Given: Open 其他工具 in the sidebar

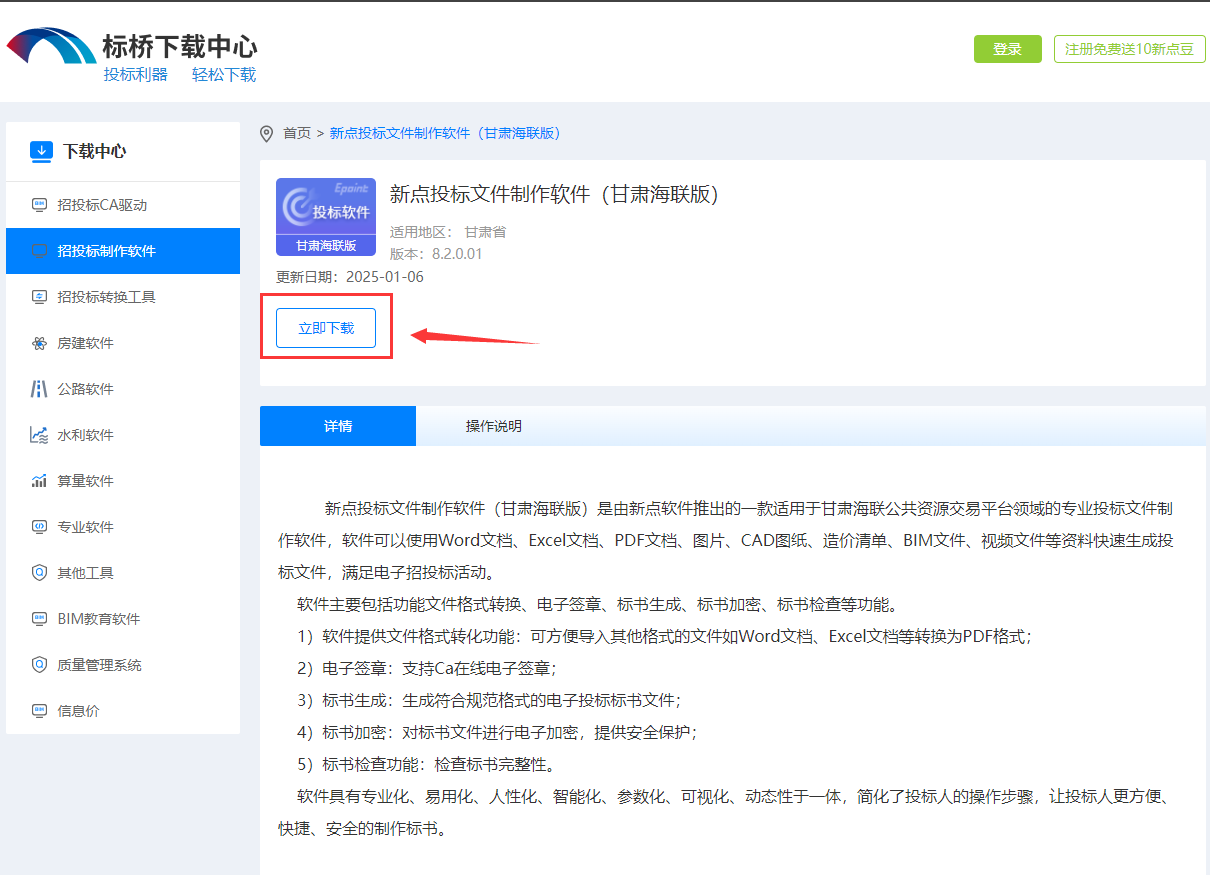Looking at the screenshot, I should point(123,573).
